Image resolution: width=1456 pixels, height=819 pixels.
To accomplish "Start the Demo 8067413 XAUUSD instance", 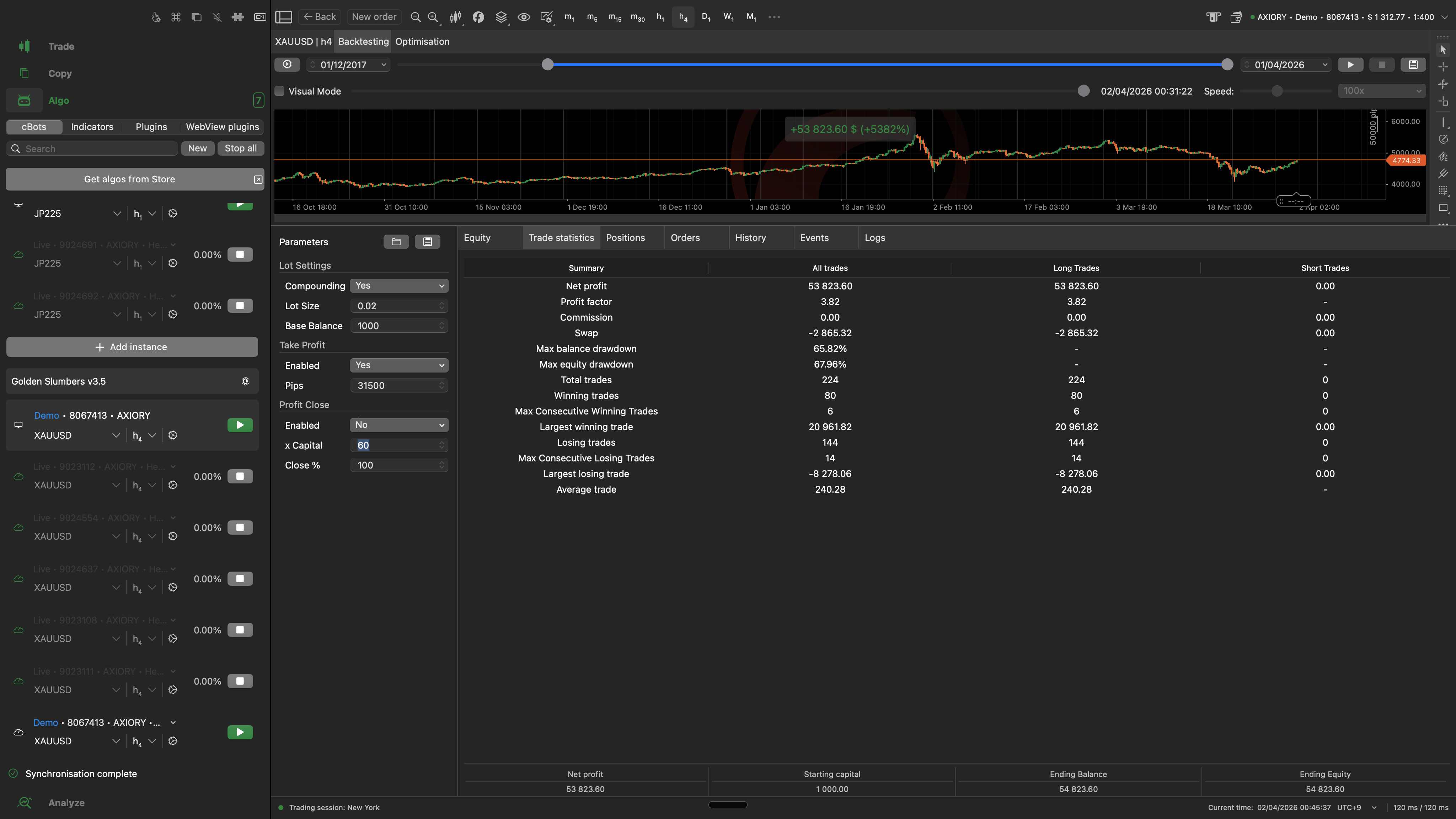I will pos(240,425).
